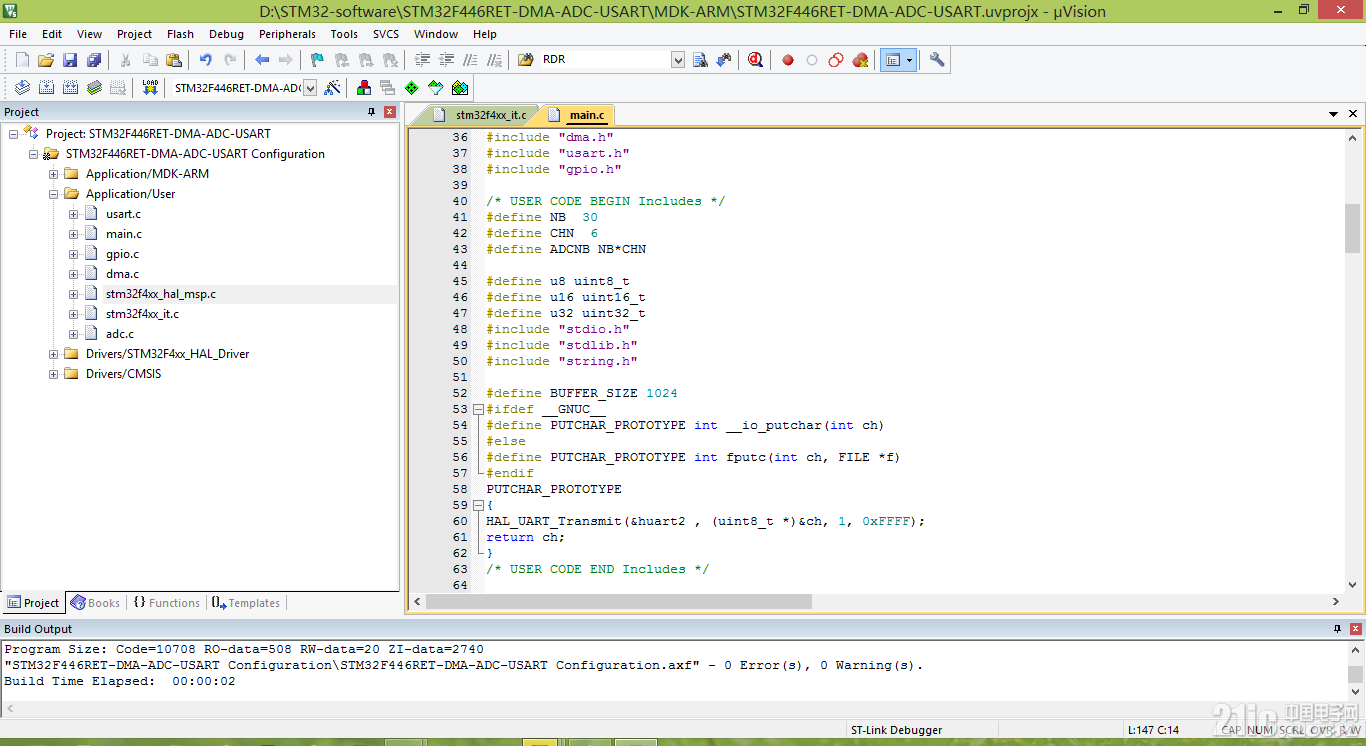Build the target with the Build icon
This screenshot has width=1366, height=746.
[x=46, y=88]
